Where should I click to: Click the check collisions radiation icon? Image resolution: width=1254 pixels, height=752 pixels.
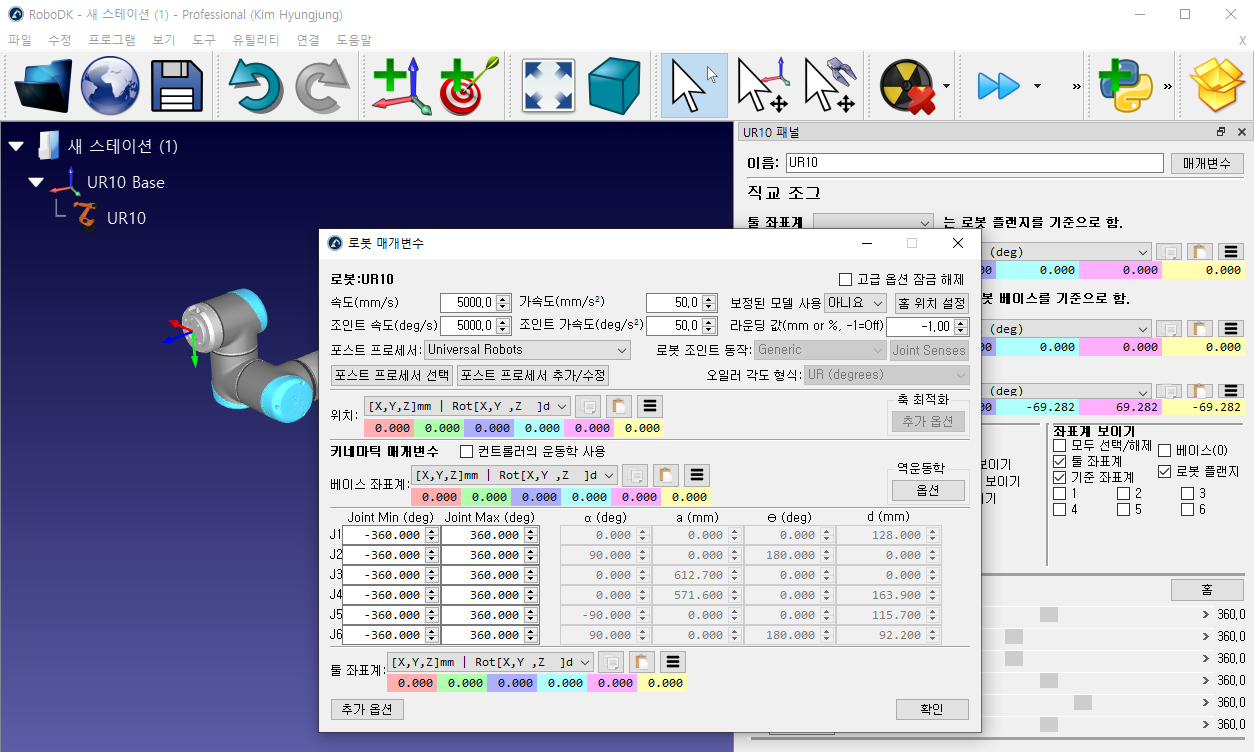pyautogui.click(x=907, y=86)
